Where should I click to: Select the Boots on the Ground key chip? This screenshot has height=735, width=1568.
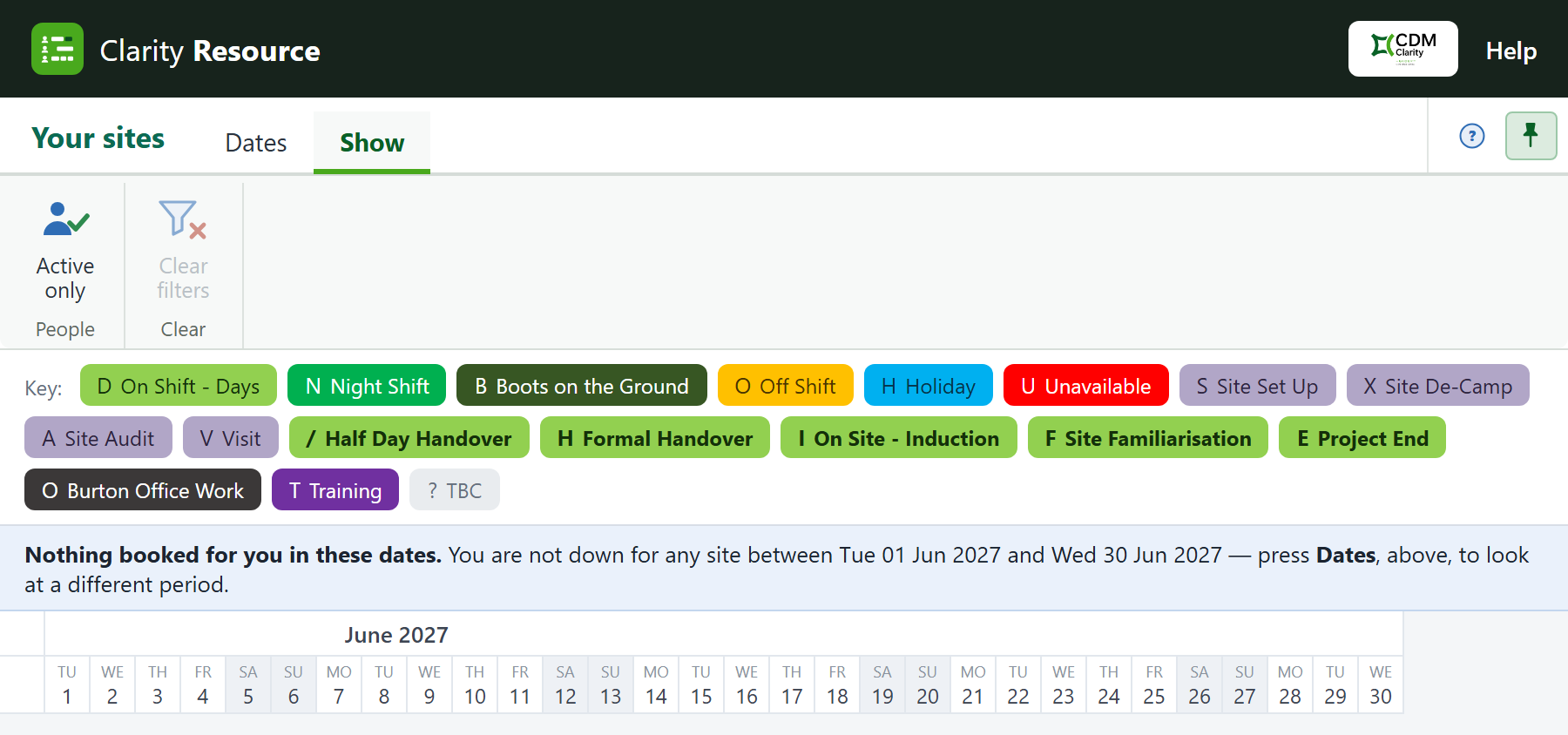[581, 386]
